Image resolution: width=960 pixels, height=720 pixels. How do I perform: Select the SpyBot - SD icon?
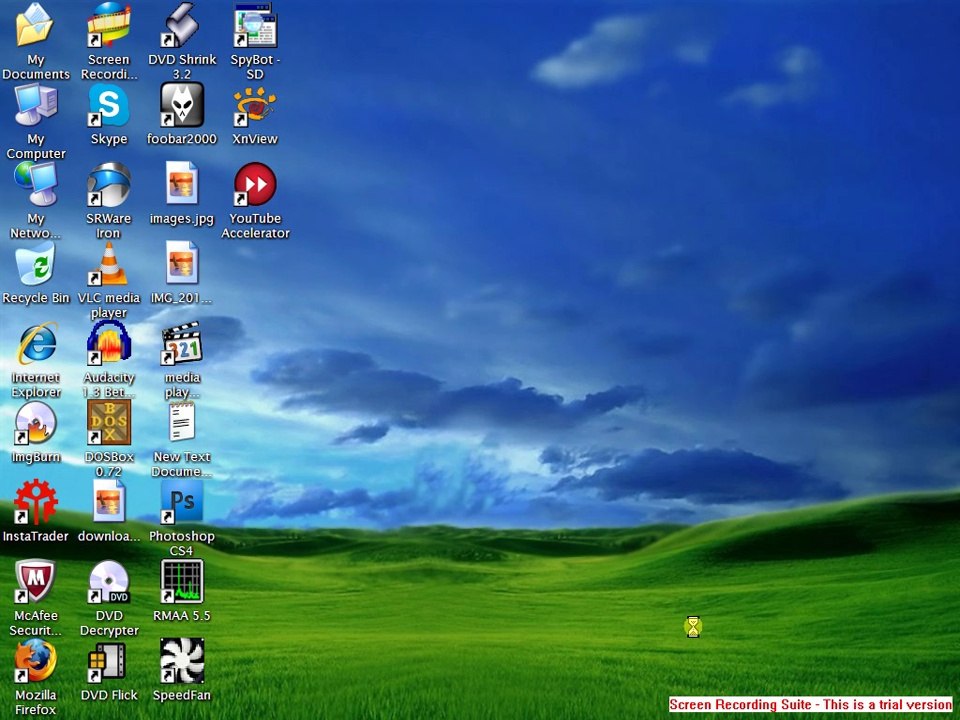click(x=255, y=24)
